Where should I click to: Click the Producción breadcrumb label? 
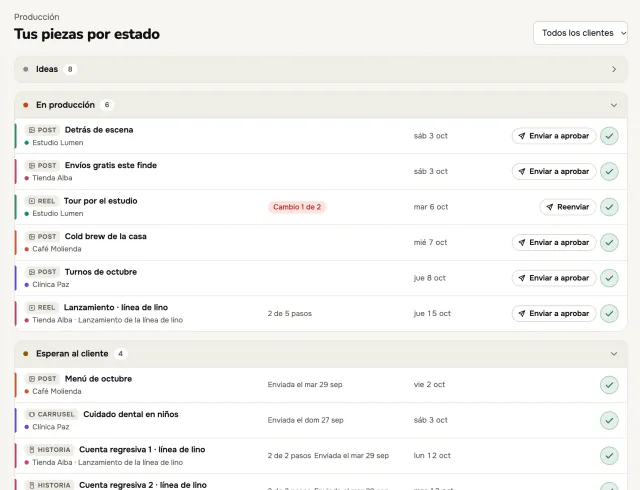pyautogui.click(x=37, y=17)
